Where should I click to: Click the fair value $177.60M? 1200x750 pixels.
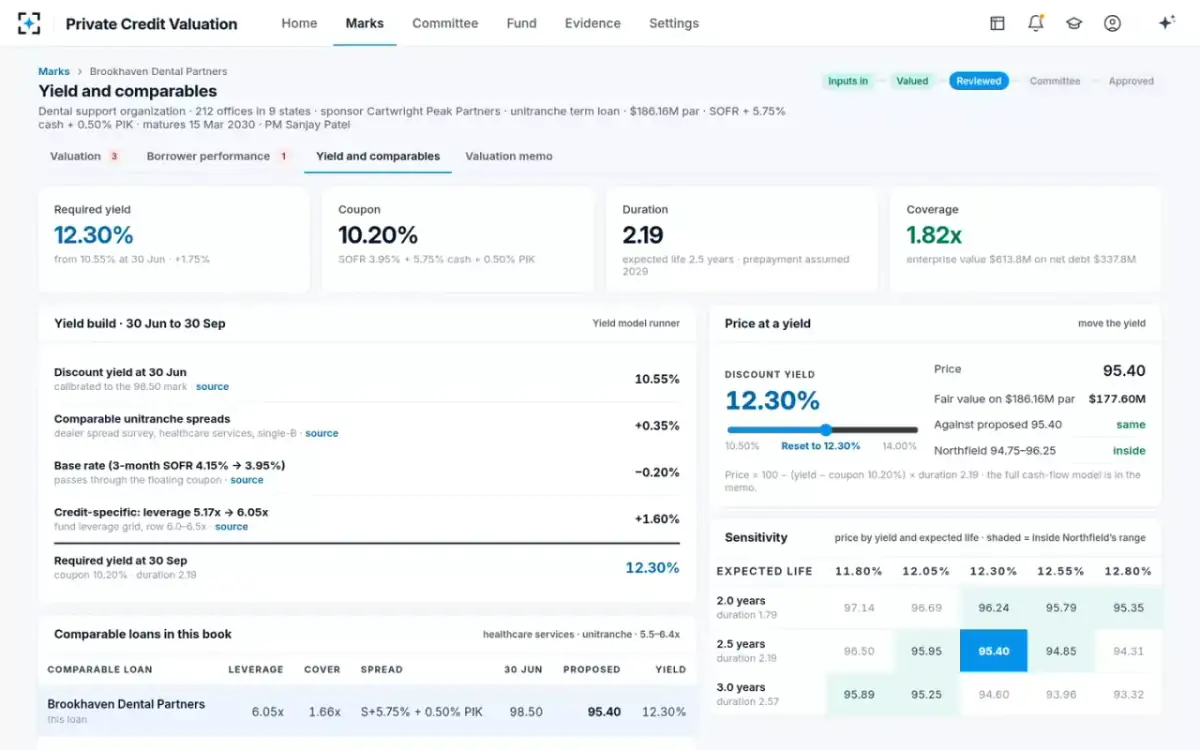(1117, 399)
